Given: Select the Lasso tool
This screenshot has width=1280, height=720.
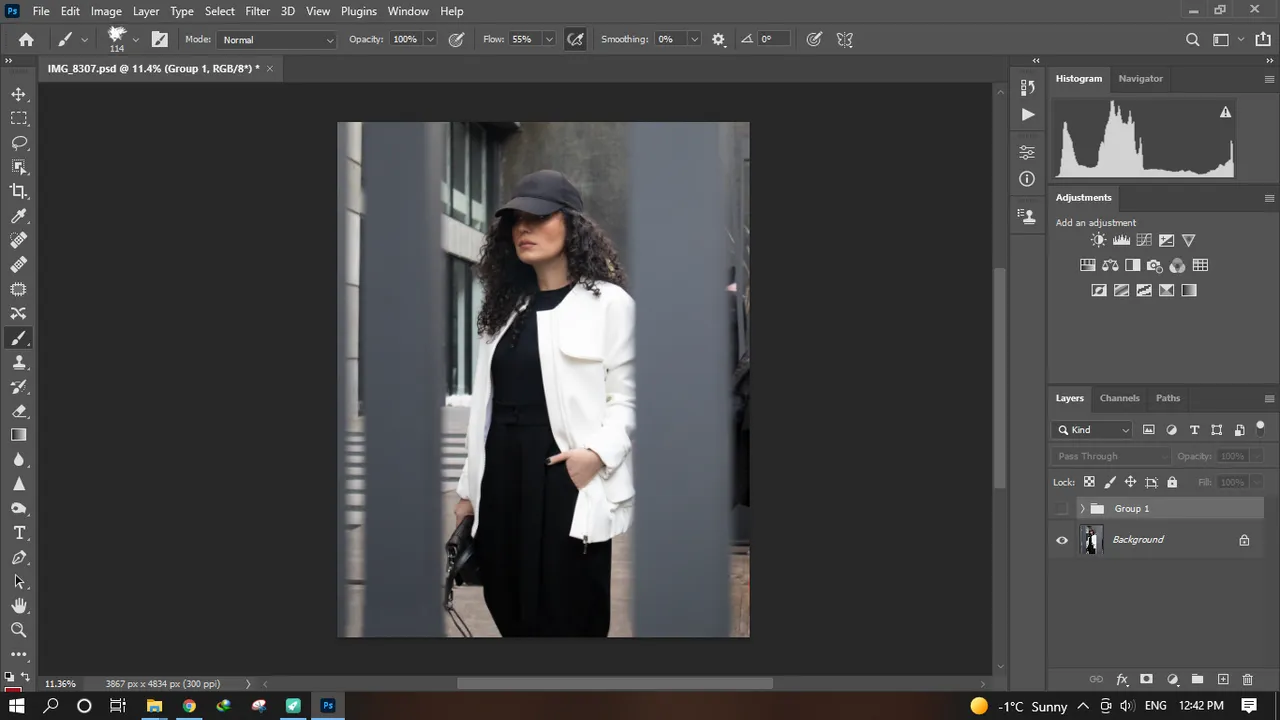Looking at the screenshot, I should [19, 143].
